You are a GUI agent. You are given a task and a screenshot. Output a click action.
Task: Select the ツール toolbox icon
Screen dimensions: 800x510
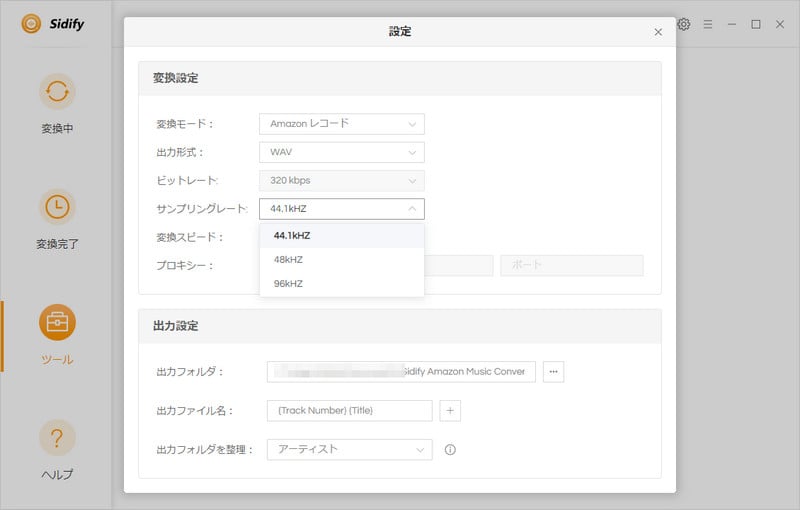pos(57,322)
